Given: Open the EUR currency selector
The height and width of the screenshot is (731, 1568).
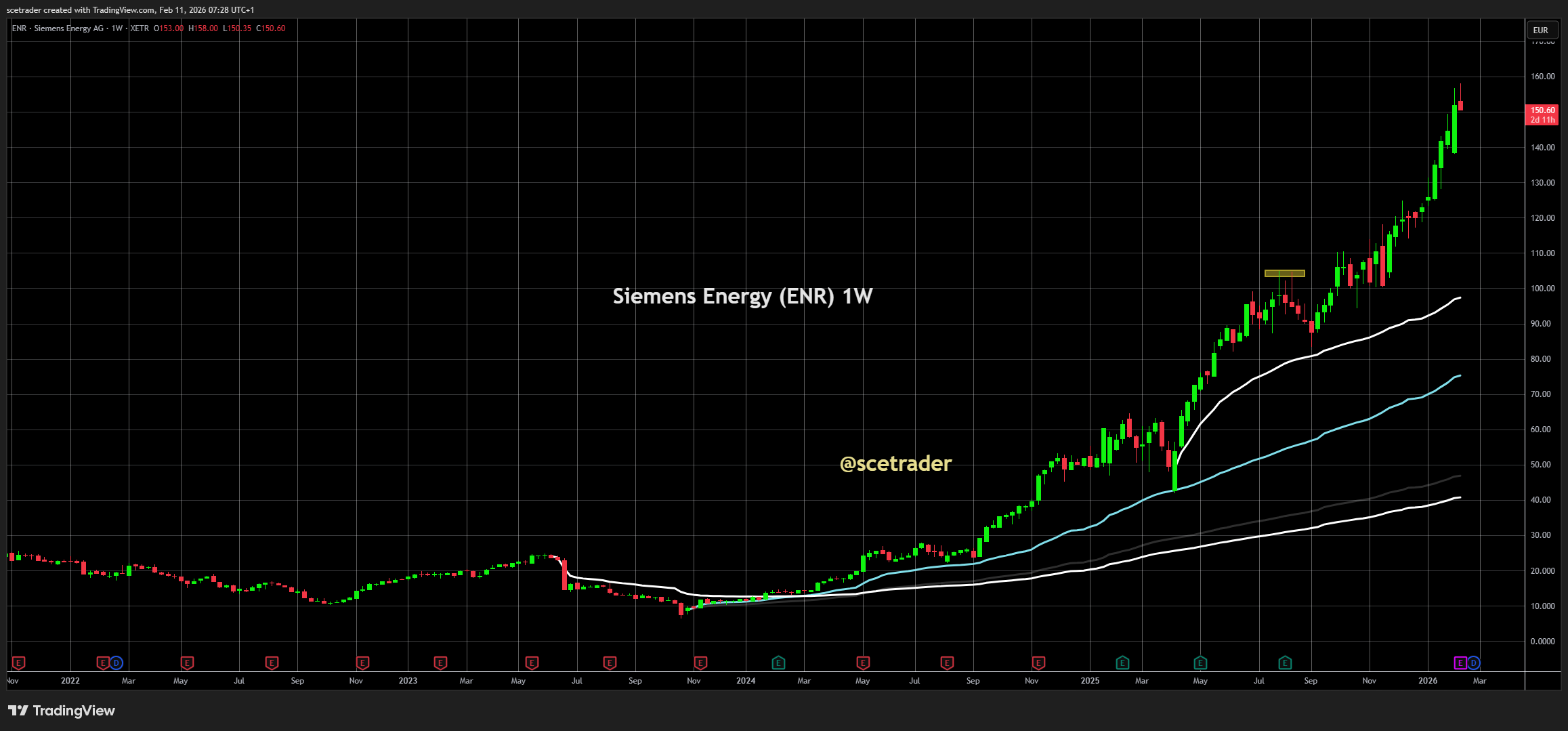Looking at the screenshot, I should point(1540,30).
